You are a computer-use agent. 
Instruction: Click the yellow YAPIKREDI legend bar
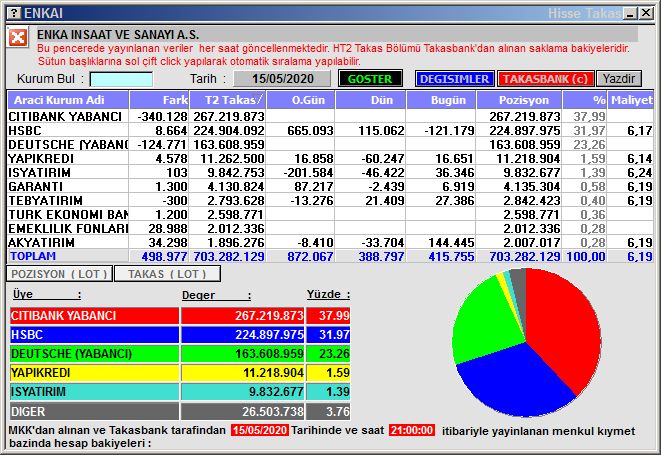click(94, 373)
